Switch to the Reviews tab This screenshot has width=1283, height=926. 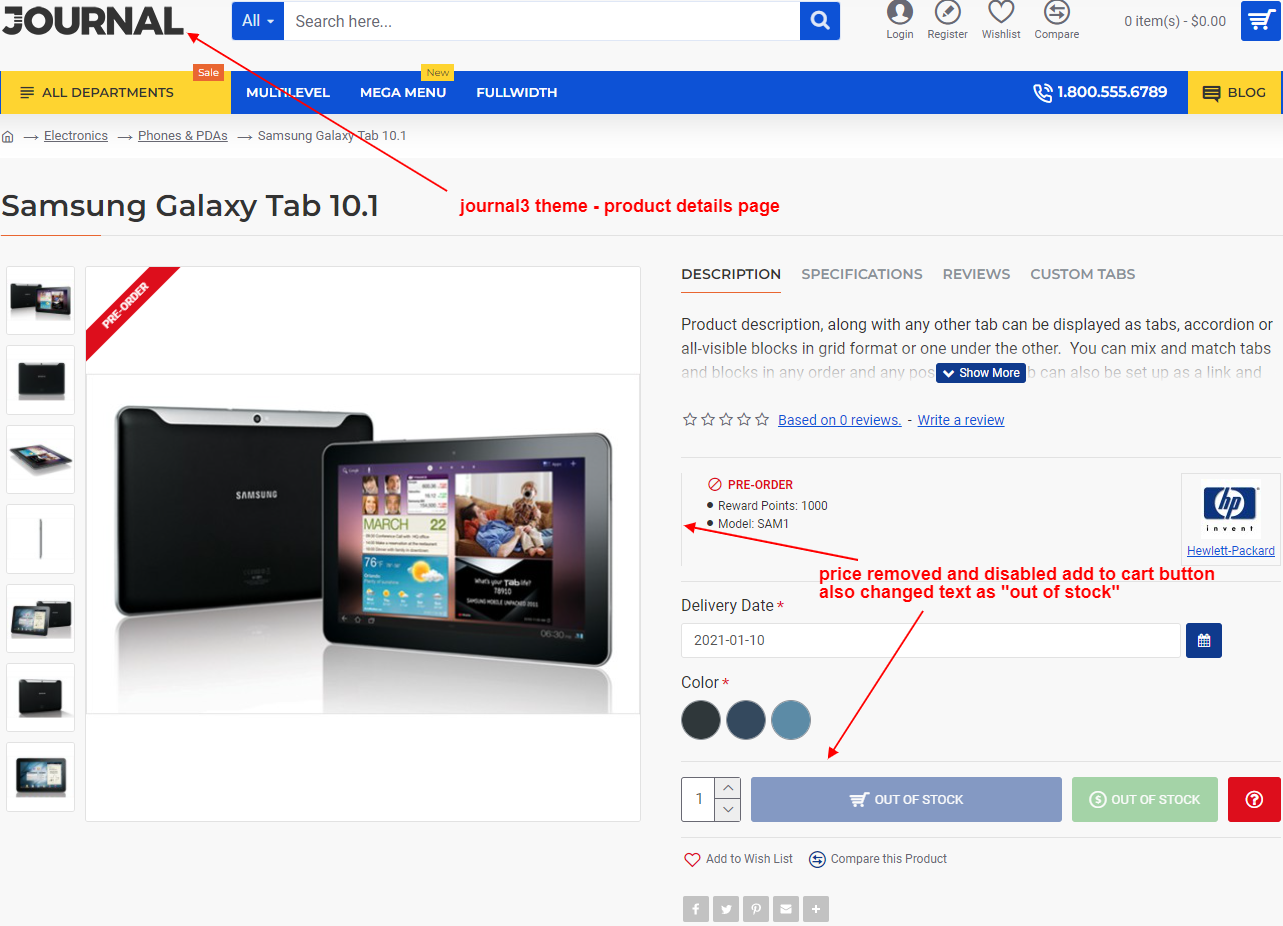point(976,274)
